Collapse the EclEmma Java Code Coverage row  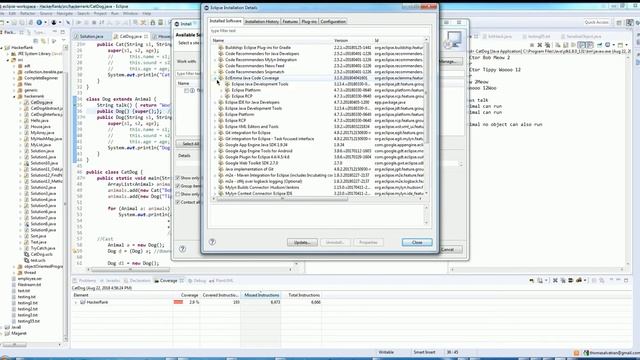(x=215, y=78)
